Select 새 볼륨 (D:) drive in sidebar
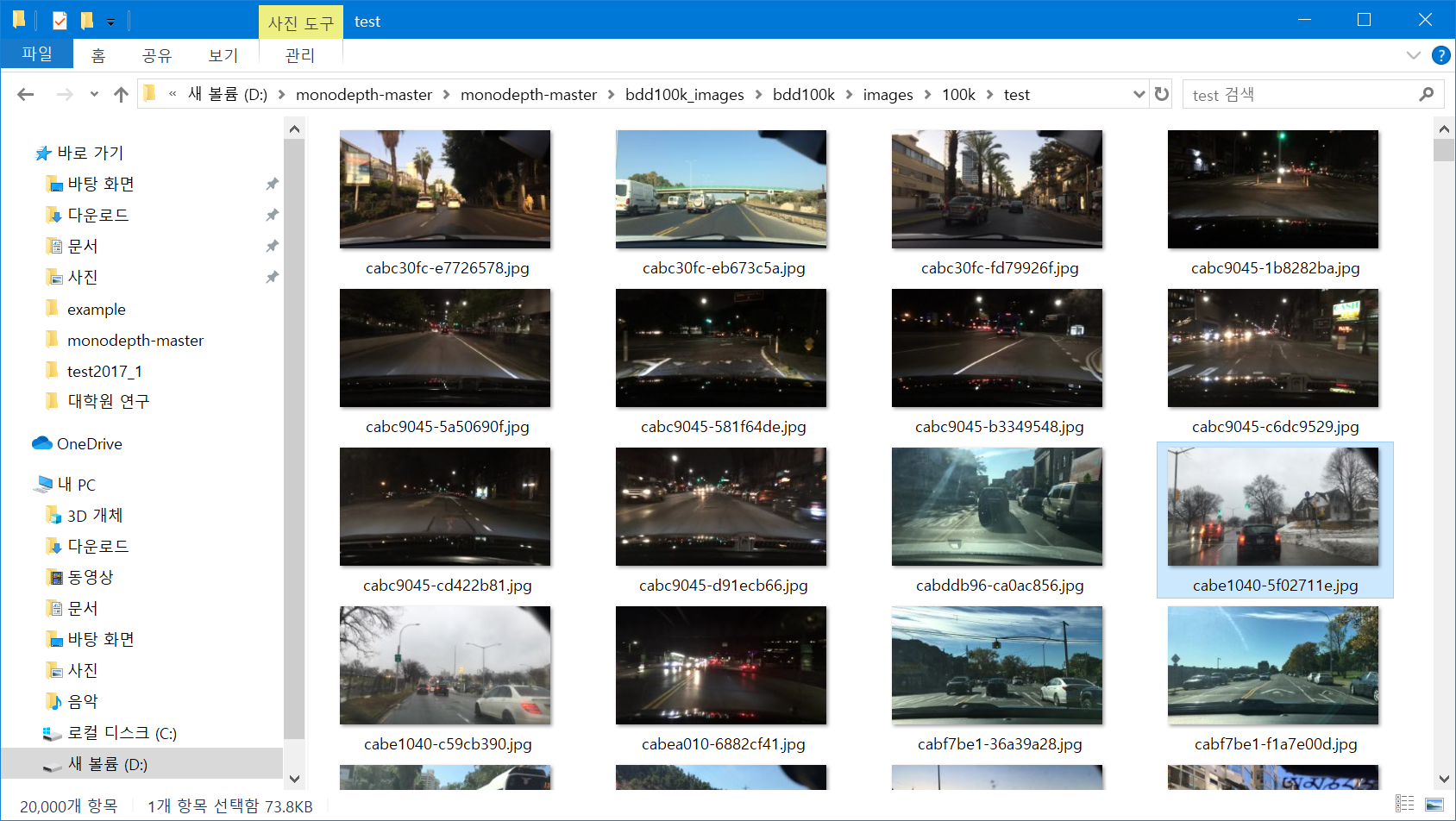Image resolution: width=1456 pixels, height=821 pixels. pos(141,764)
